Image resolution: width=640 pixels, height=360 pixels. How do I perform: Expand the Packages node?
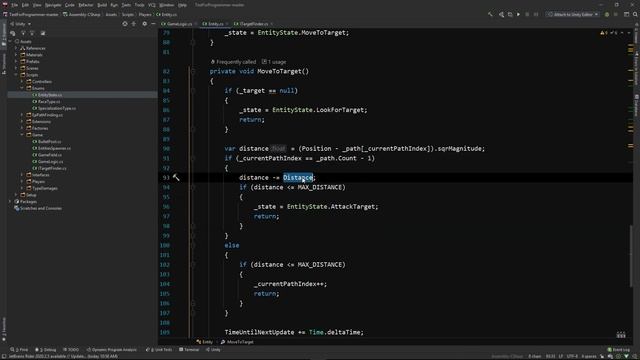point(11,202)
